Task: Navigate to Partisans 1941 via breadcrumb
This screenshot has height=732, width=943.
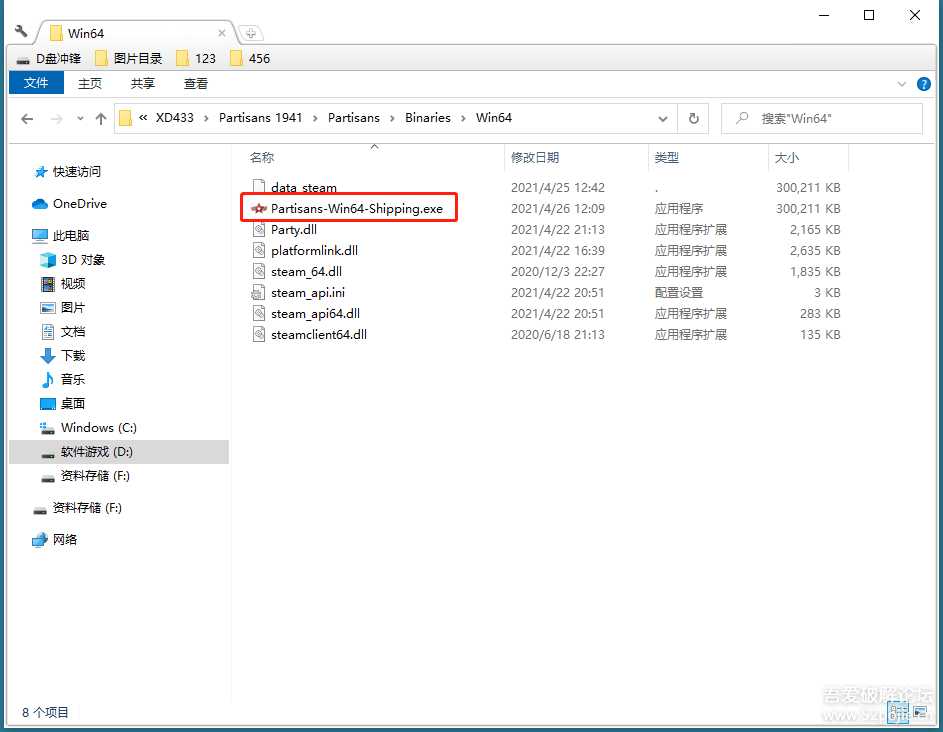Action: point(260,118)
